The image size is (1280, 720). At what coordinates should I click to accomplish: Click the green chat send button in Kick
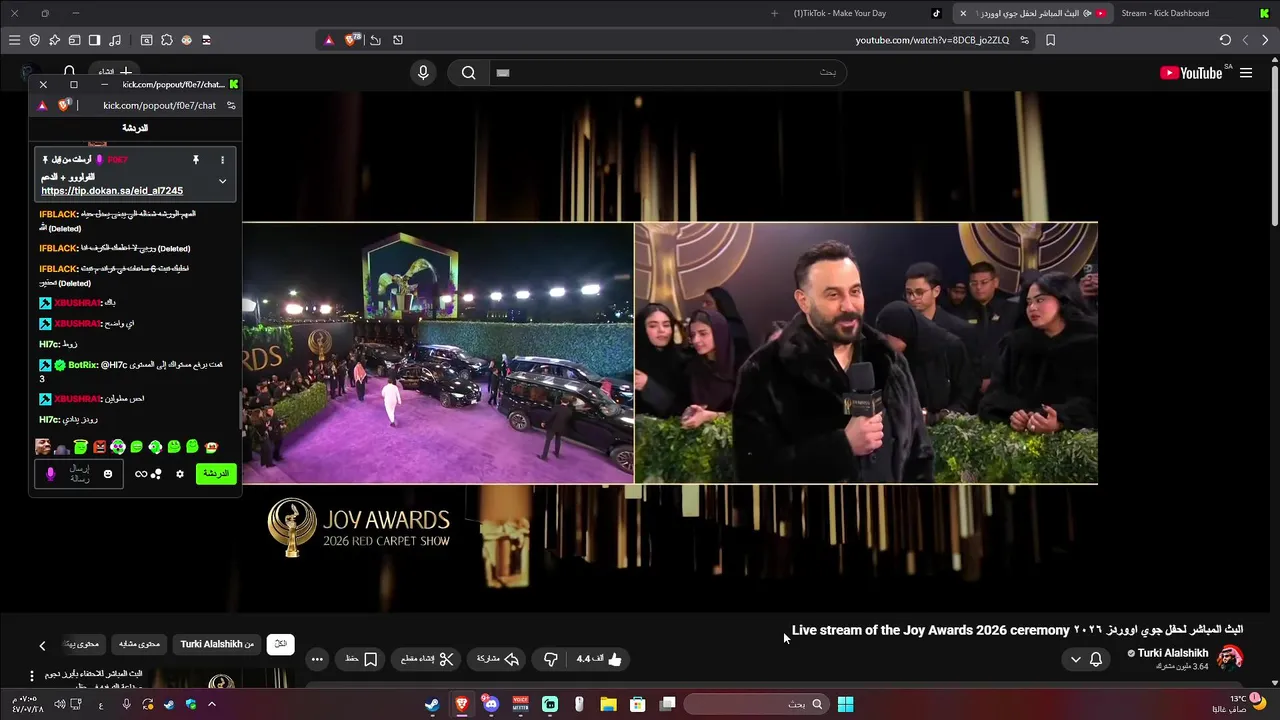point(216,474)
